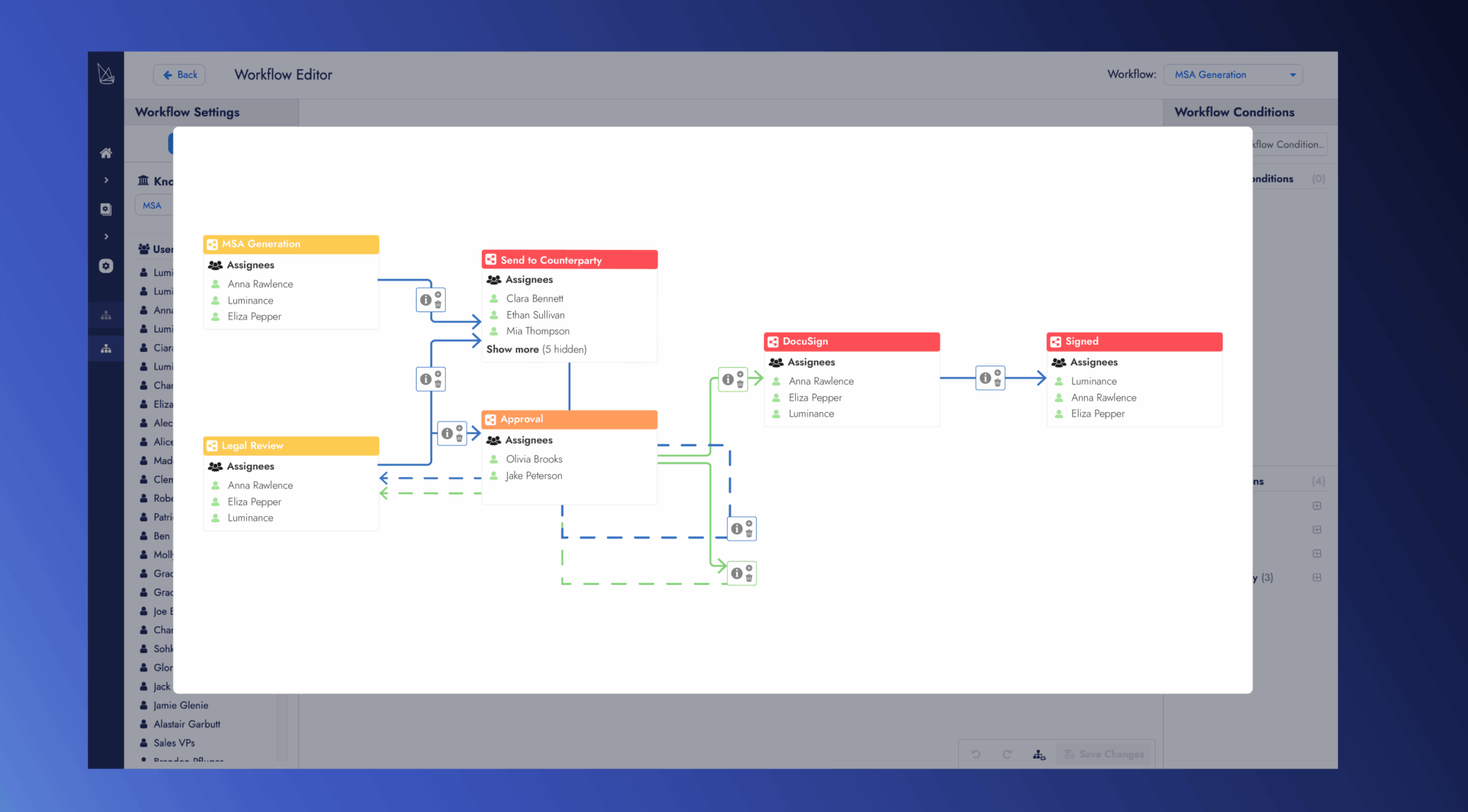Open the settings gear icon in sidebar
Image resolution: width=1468 pixels, height=812 pixels.
click(x=106, y=266)
